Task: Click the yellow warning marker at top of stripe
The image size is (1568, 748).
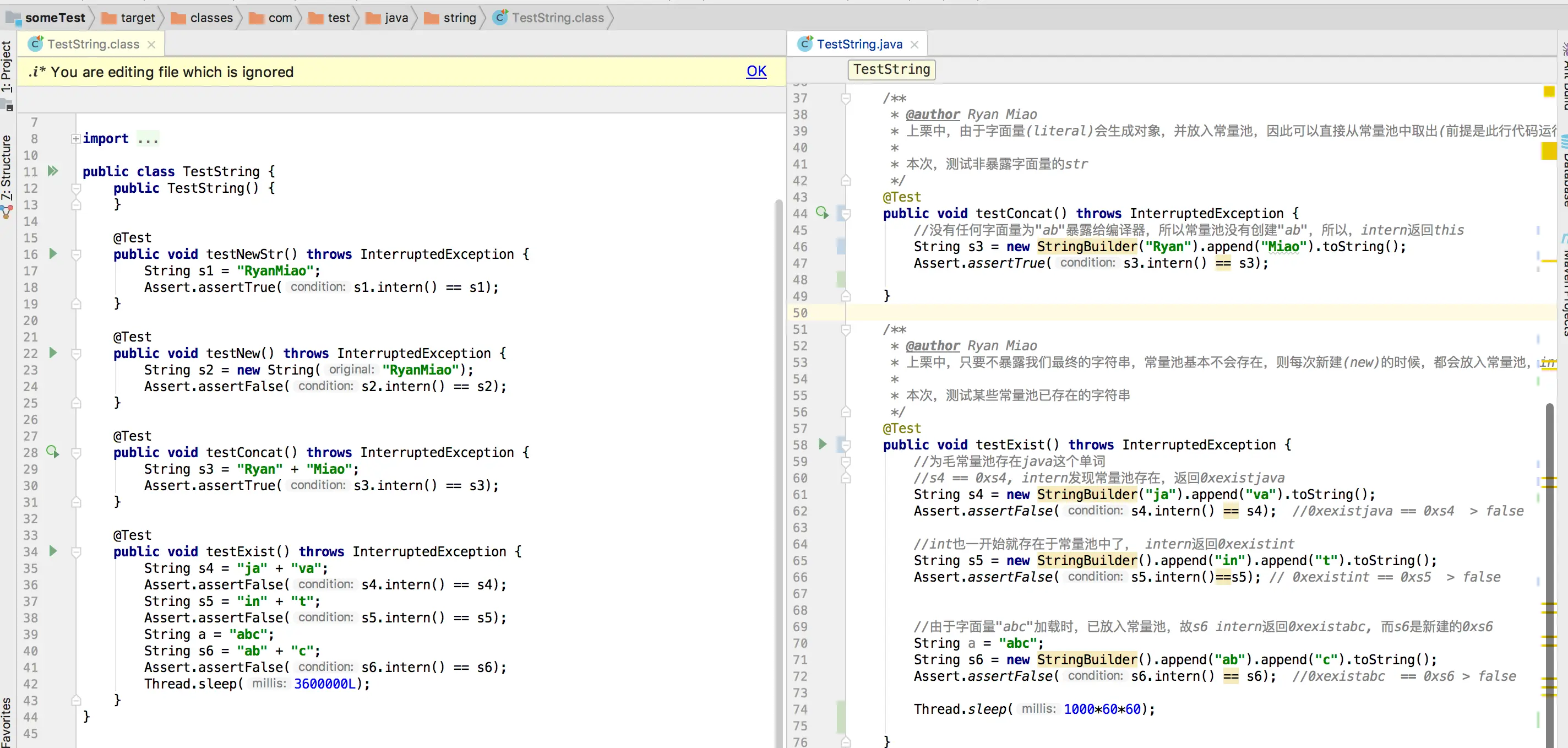Action: click(x=1549, y=91)
